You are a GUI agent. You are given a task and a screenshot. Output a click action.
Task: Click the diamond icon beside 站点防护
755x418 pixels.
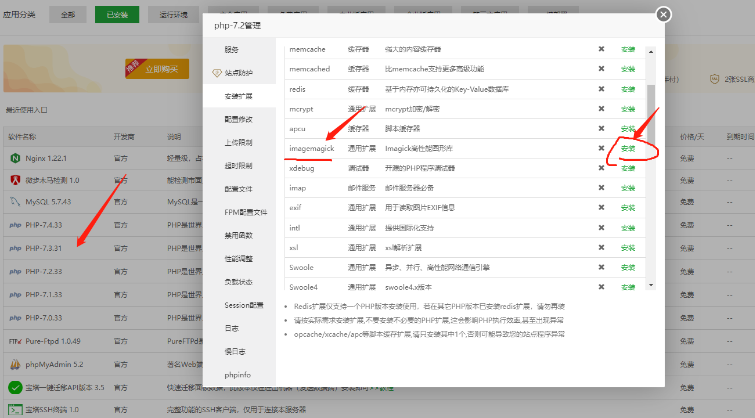(x=217, y=73)
